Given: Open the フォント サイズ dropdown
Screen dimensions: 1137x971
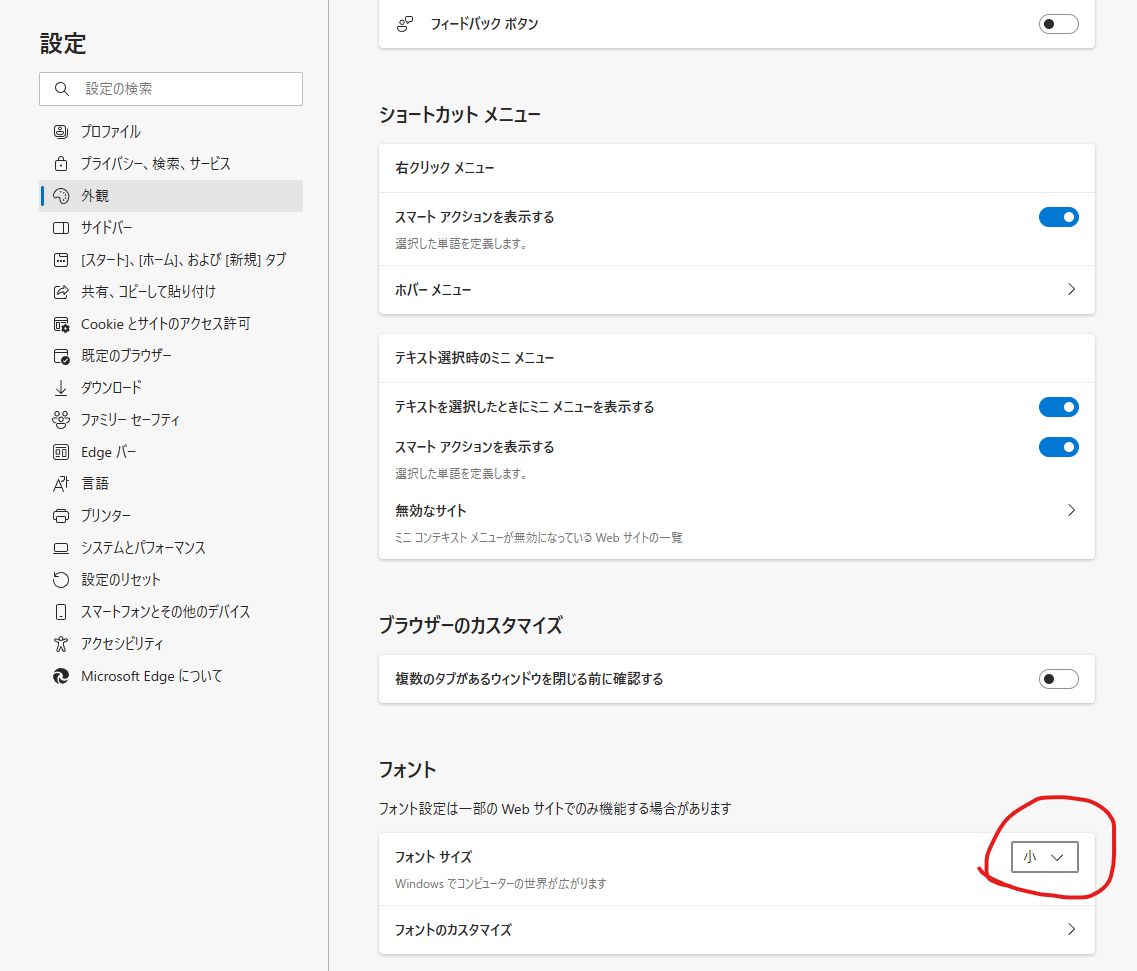Looking at the screenshot, I should pos(1044,857).
